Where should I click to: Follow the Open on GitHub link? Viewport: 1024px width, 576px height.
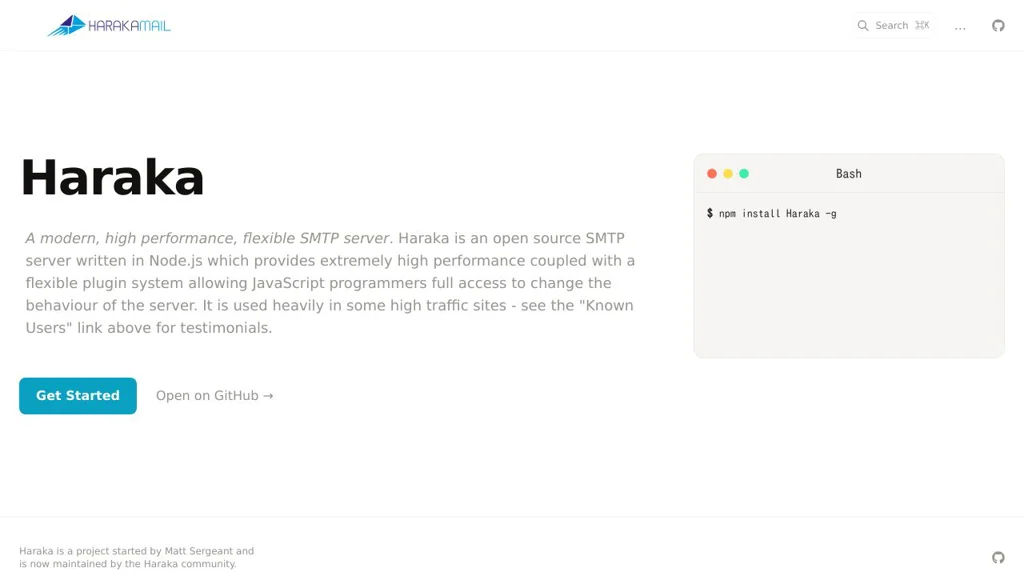pyautogui.click(x=214, y=396)
